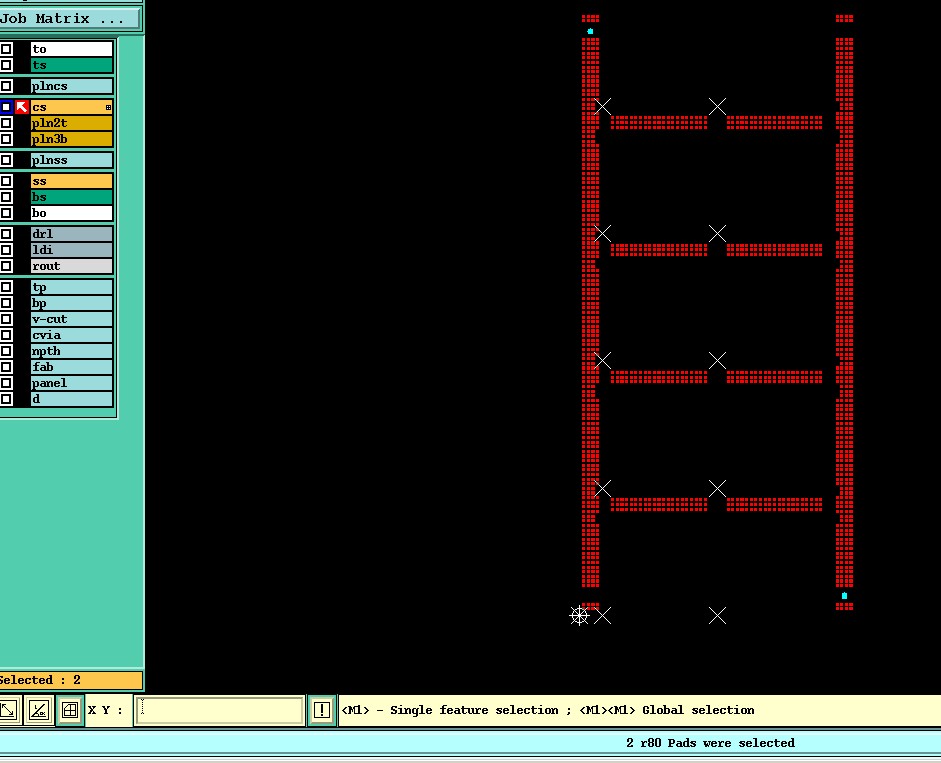Select the 'ss' layer name
Screen dimensions: 941x763
click(x=71, y=181)
